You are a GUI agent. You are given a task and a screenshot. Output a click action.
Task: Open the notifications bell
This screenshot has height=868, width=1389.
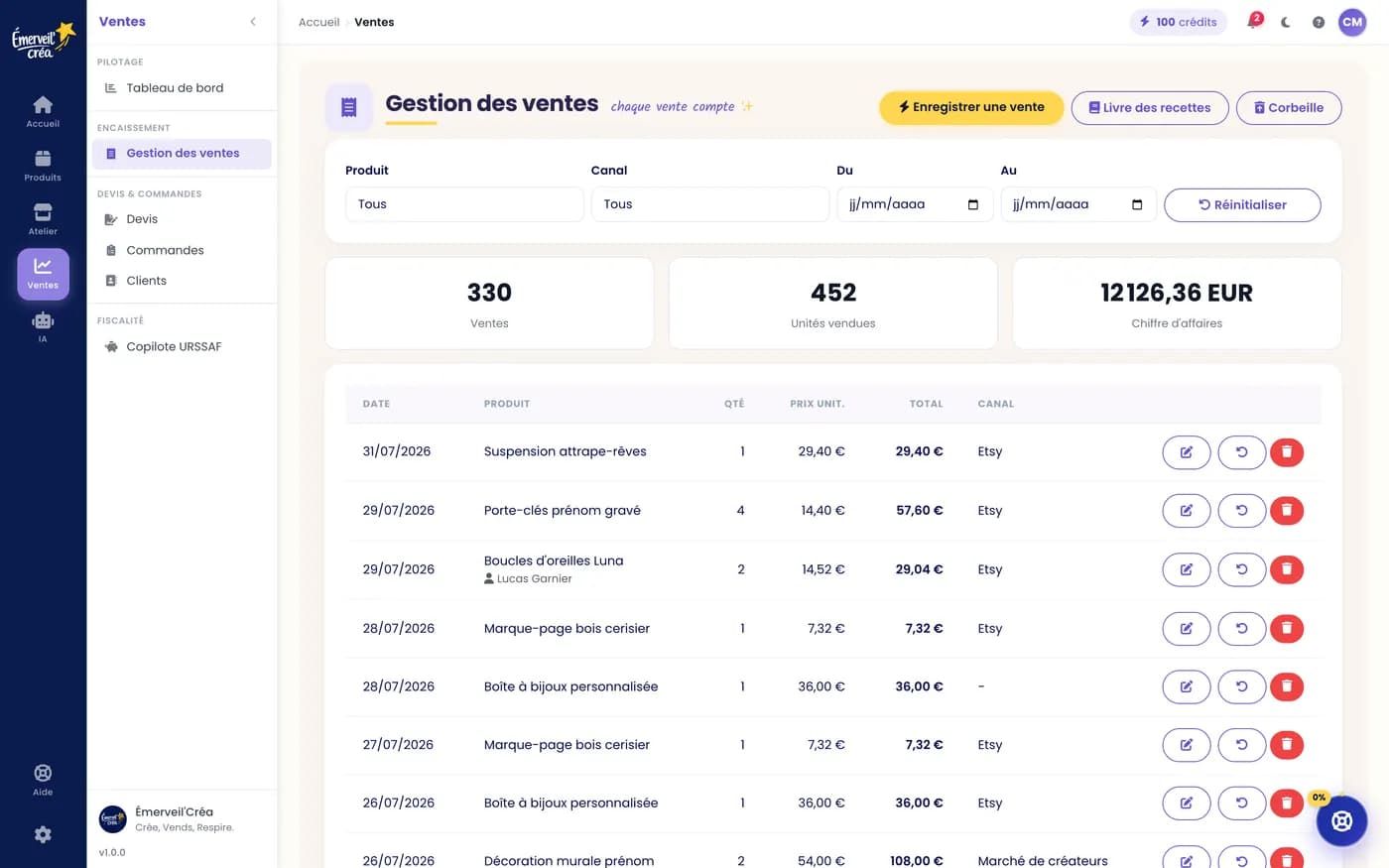1253,22
